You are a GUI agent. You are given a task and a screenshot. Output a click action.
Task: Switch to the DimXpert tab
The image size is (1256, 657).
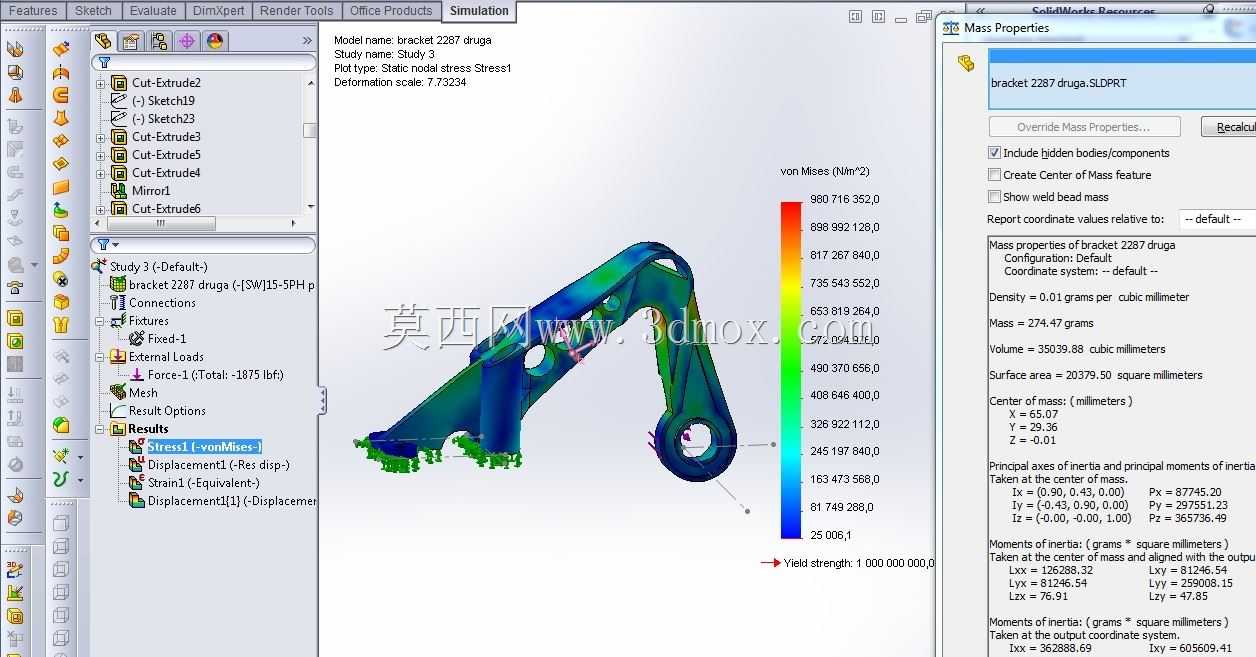click(217, 11)
